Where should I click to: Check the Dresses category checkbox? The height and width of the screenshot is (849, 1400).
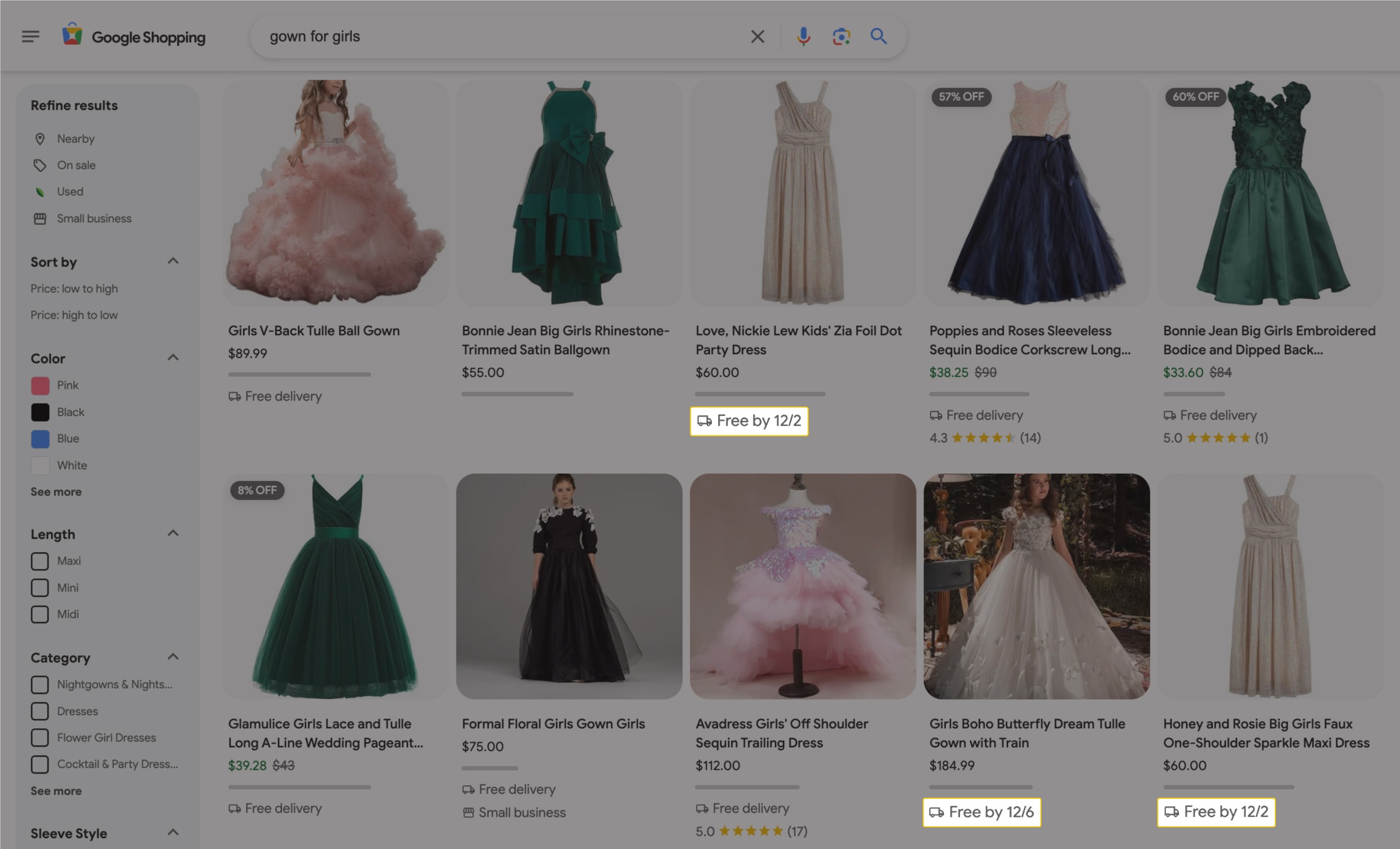click(x=40, y=711)
